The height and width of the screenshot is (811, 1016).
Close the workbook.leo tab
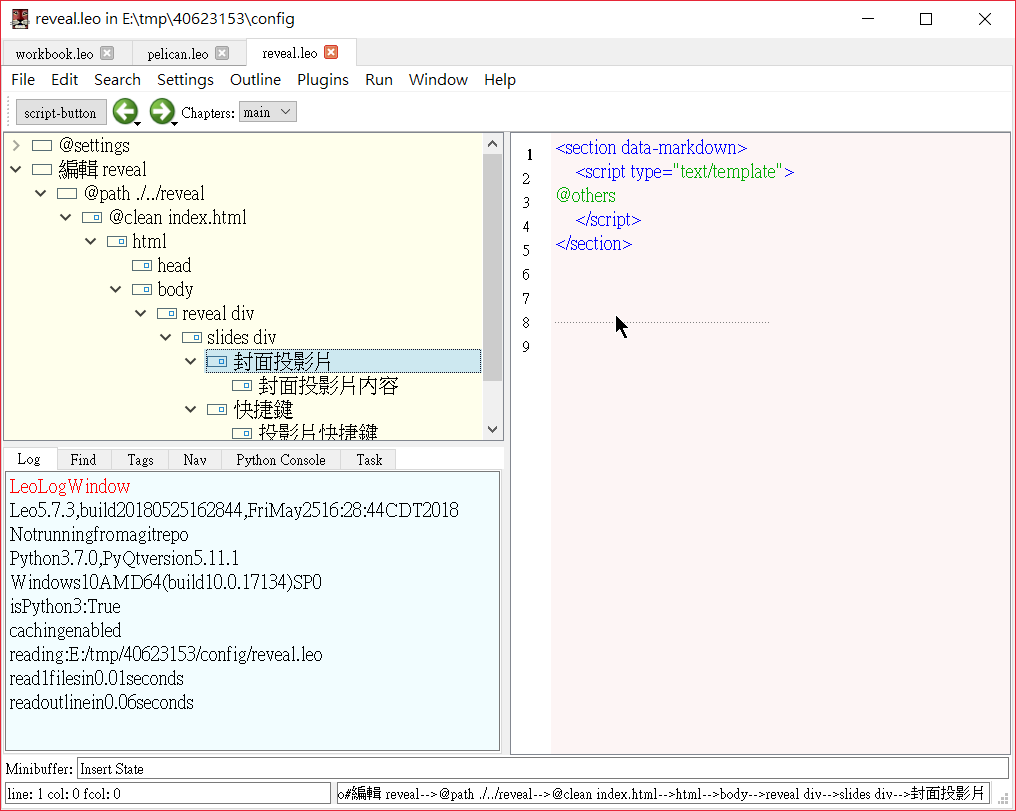107,53
